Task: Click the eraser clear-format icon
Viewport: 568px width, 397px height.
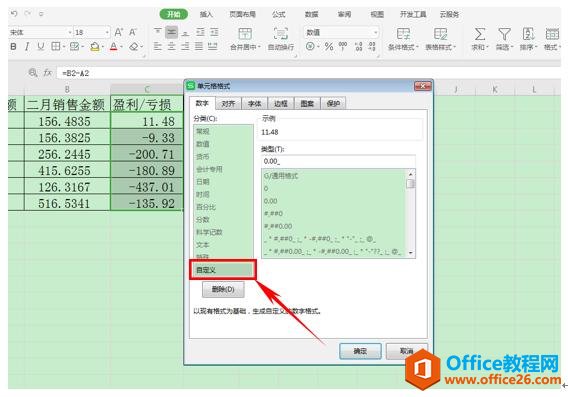Action: pos(134,46)
